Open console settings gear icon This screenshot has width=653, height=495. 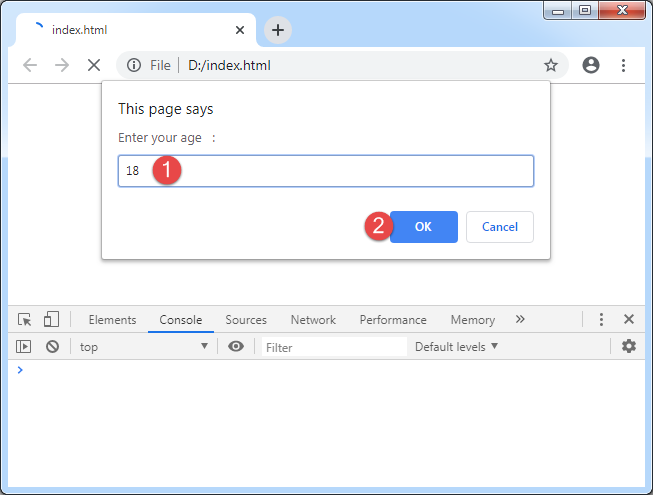(628, 347)
